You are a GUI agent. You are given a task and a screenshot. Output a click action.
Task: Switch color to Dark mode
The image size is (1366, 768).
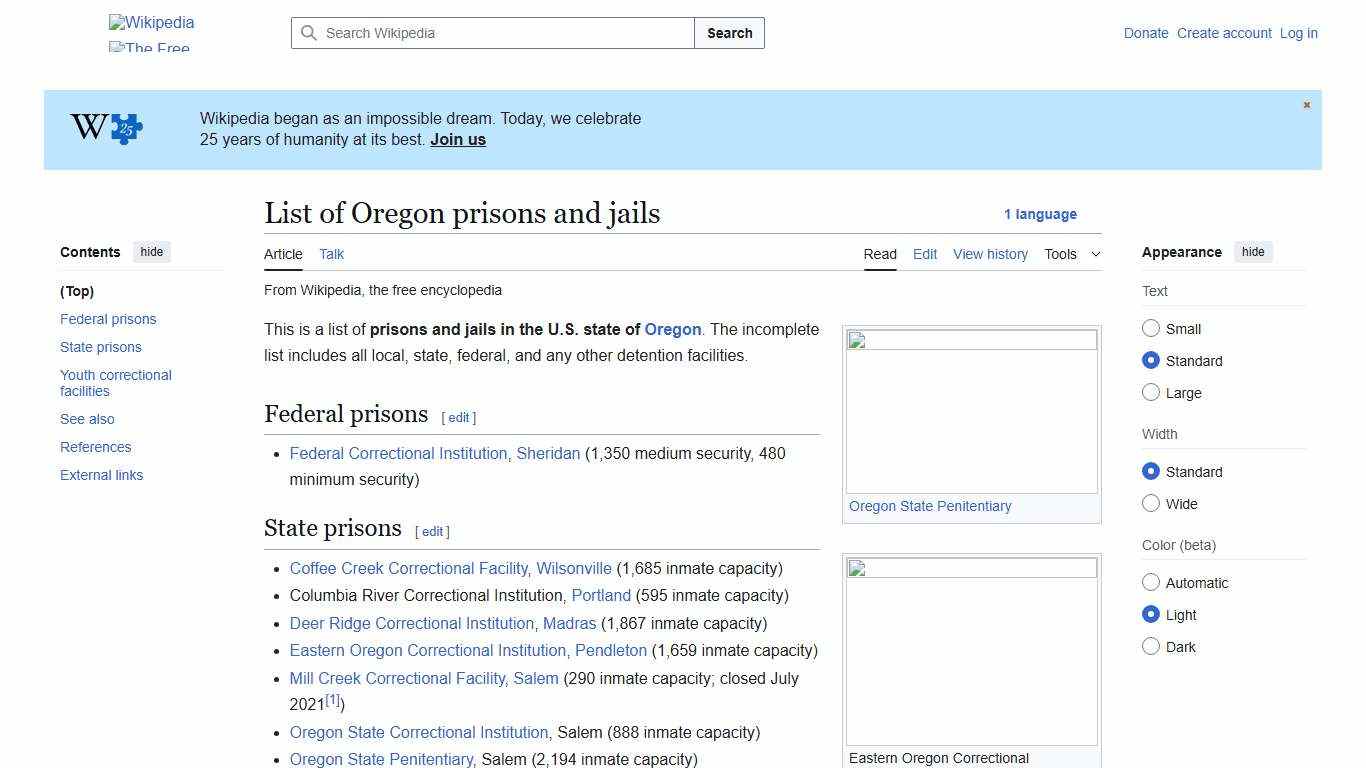[x=1151, y=646]
